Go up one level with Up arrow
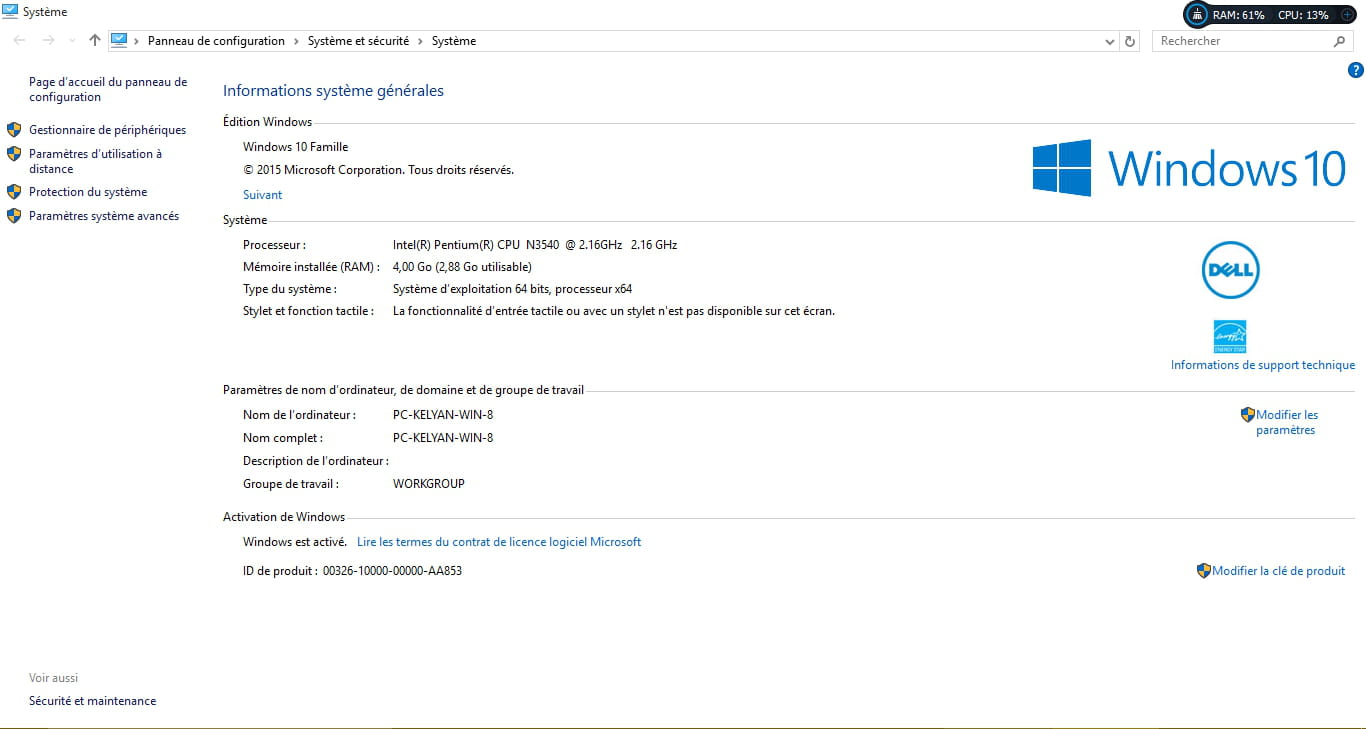This screenshot has width=1366, height=729. [95, 41]
